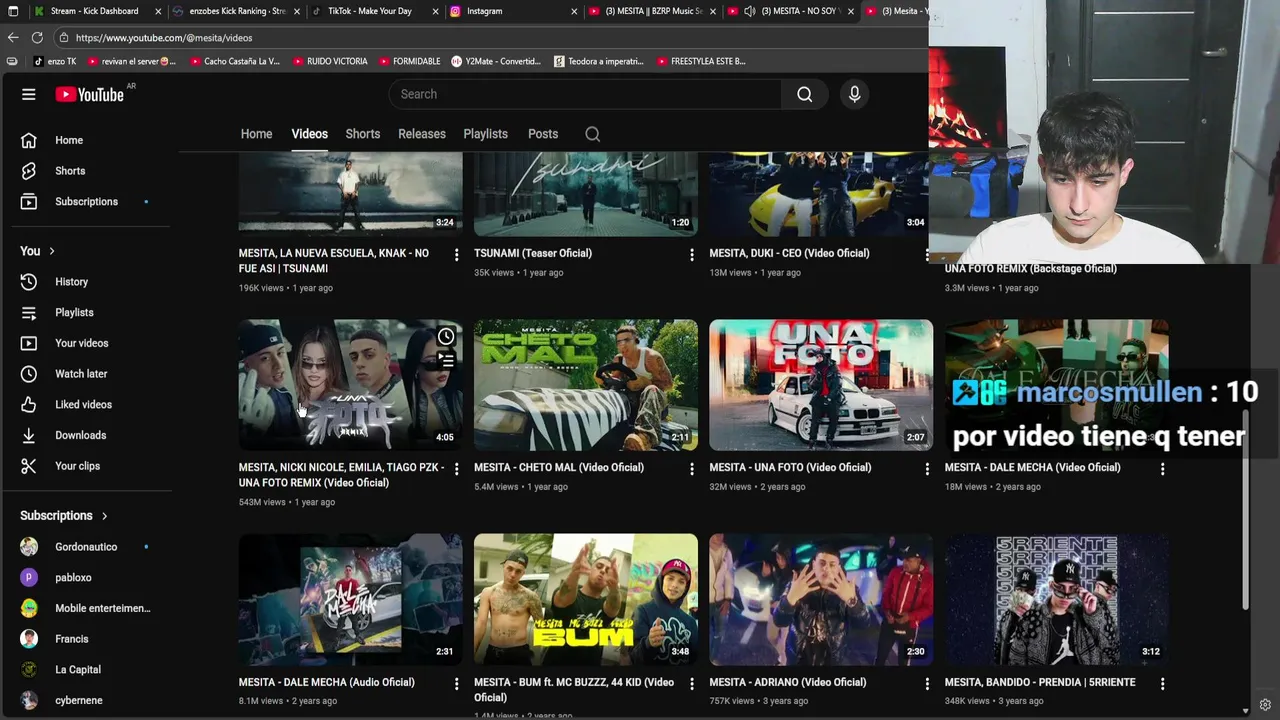Play UNA FOTO Video Oficial thumbnail

(821, 385)
